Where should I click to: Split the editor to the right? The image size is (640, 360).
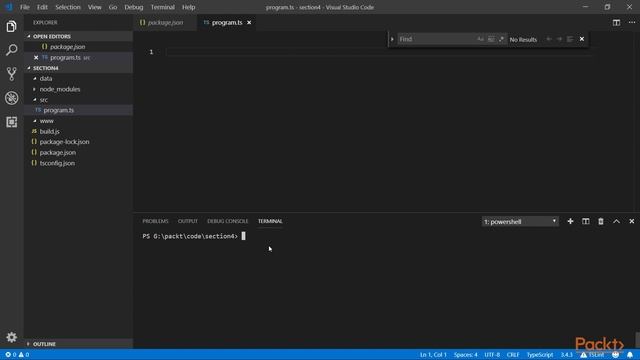(616, 22)
